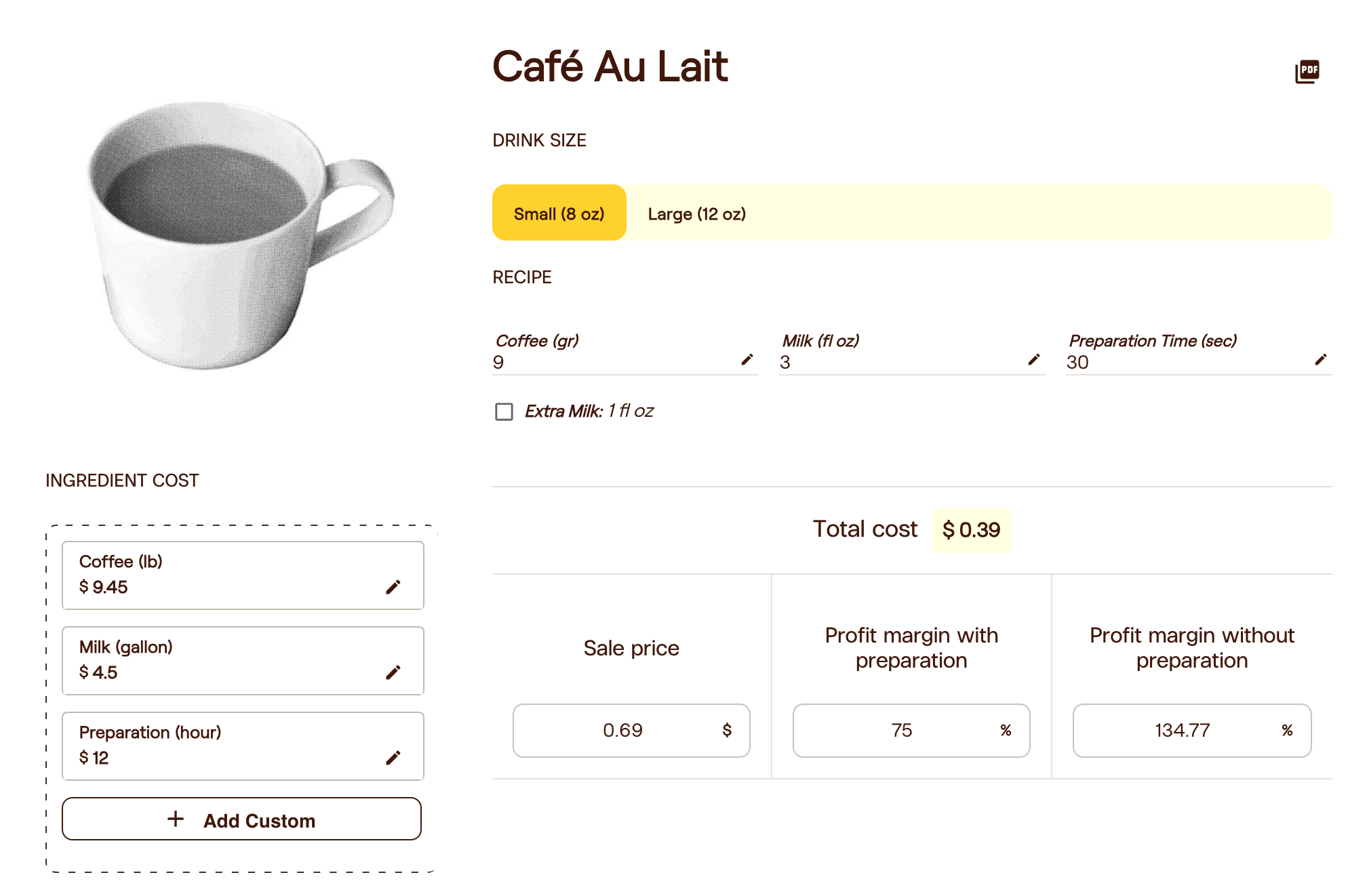The height and width of the screenshot is (896, 1348).
Task: Click the highlighted Total cost value
Action: [x=971, y=530]
